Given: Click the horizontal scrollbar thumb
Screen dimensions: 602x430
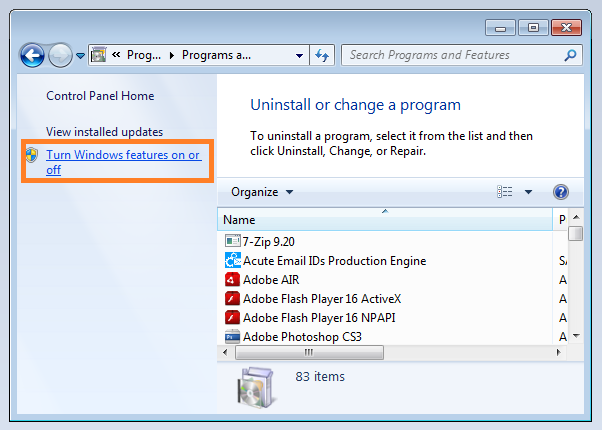Looking at the screenshot, I should [x=309, y=352].
